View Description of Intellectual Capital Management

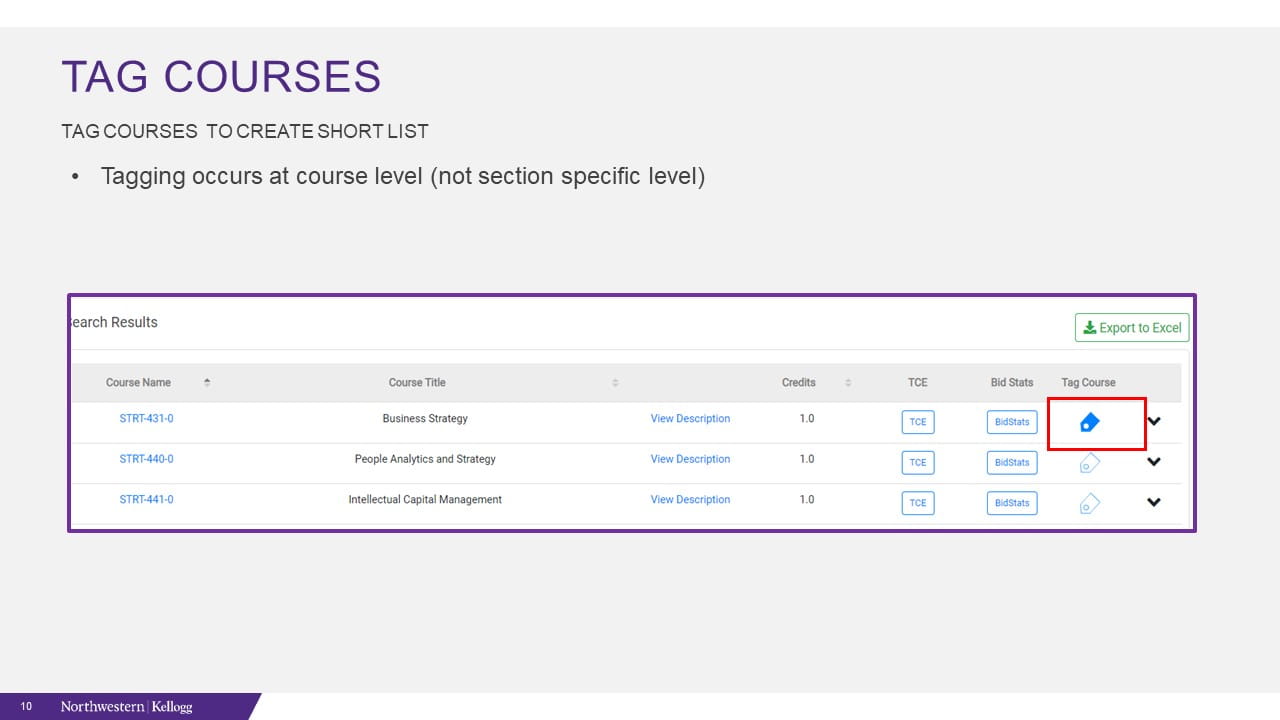coord(690,500)
